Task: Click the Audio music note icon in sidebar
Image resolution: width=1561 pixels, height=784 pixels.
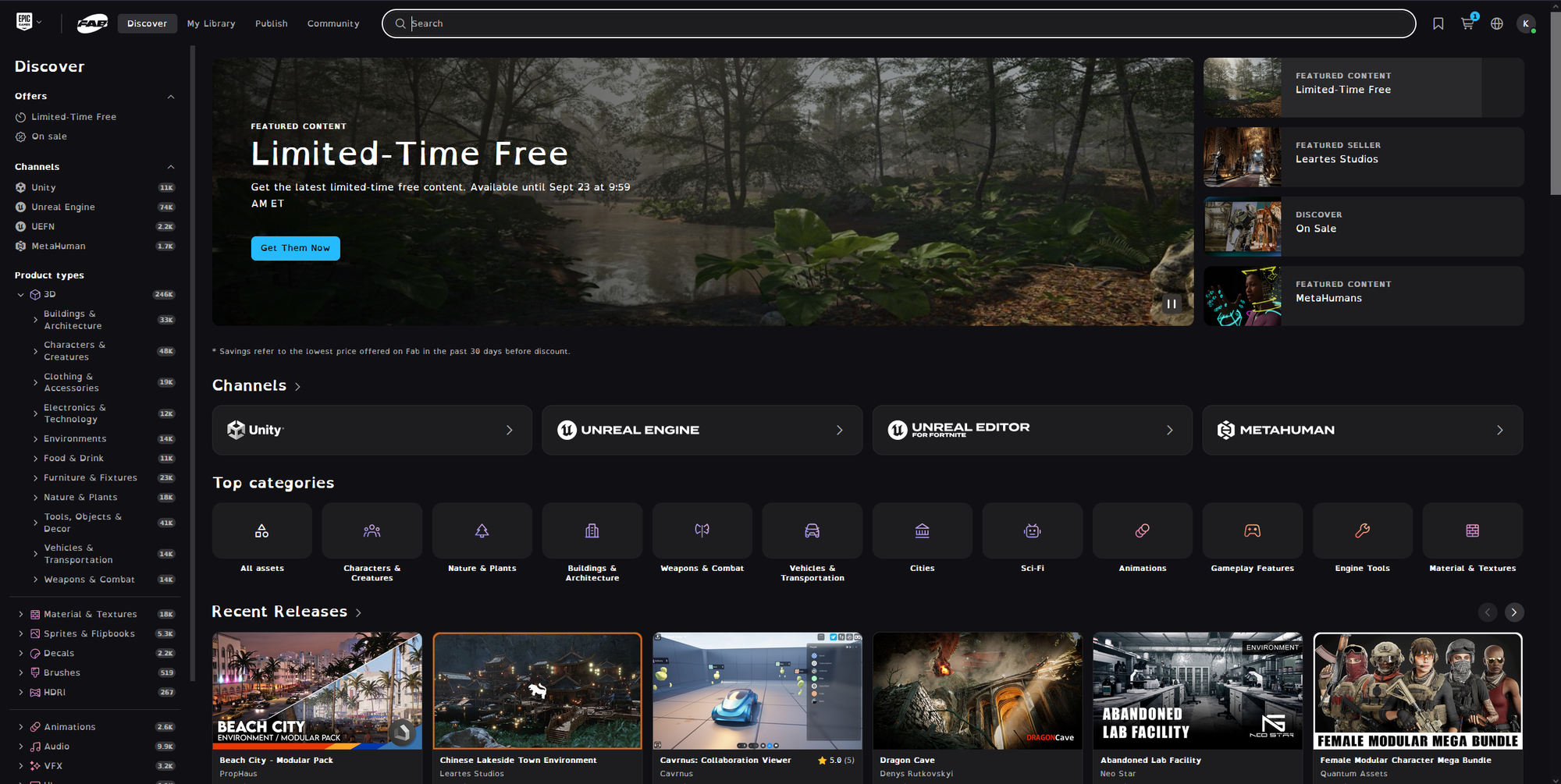Action: [x=35, y=747]
